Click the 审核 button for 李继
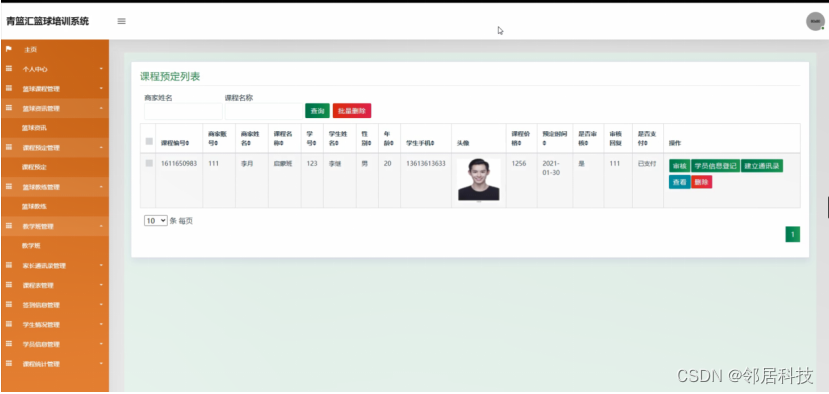829x394 pixels. pyautogui.click(x=679, y=166)
